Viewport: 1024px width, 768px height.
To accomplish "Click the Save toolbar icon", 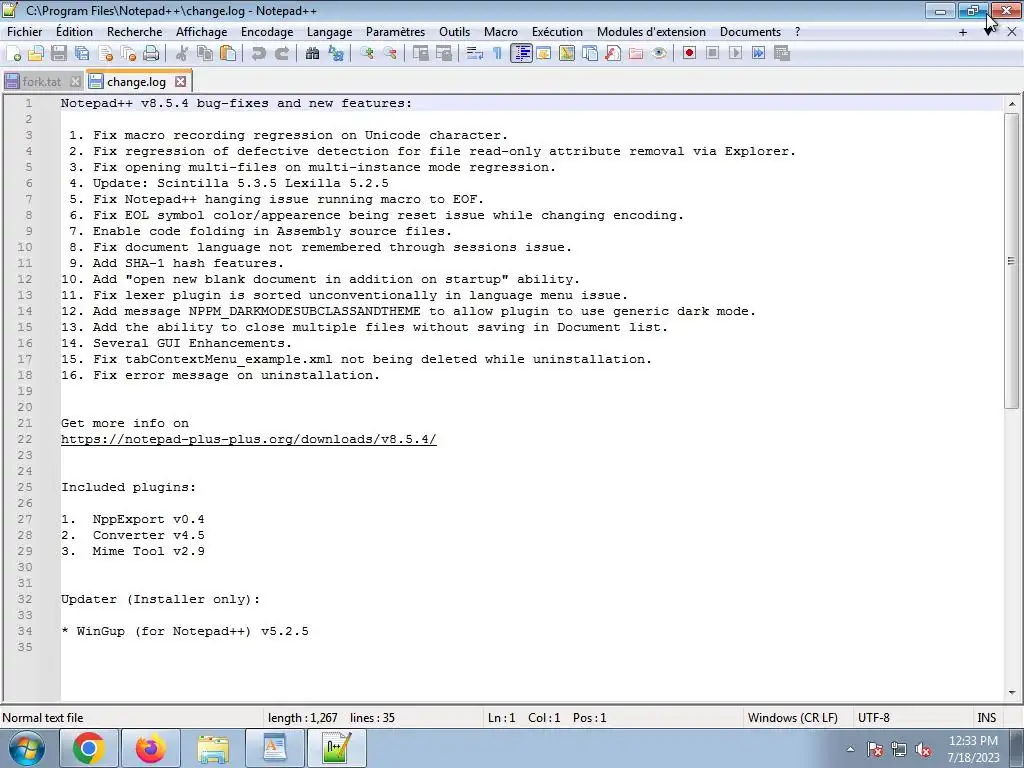I will (59, 54).
